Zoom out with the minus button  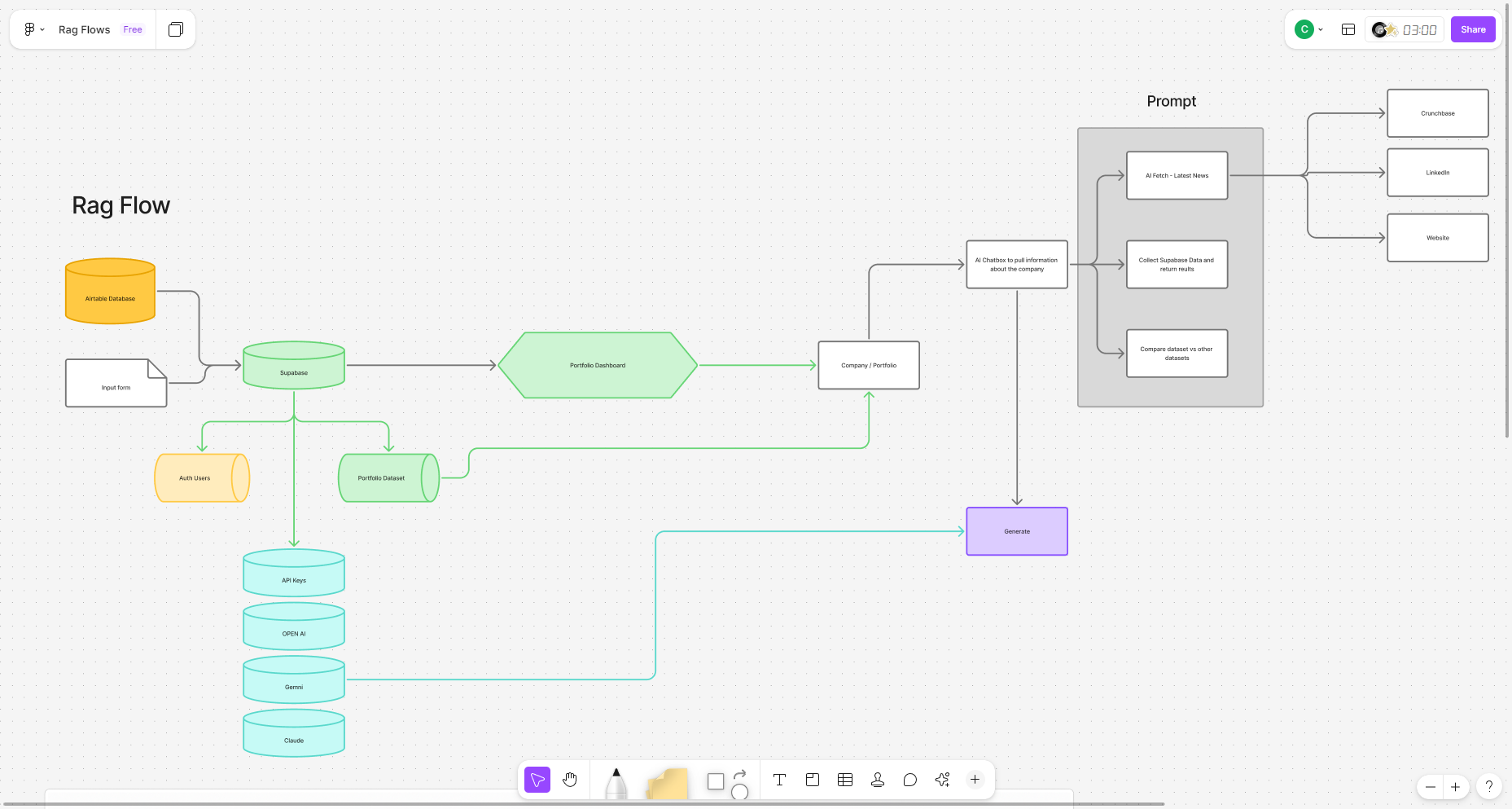[x=1431, y=787]
